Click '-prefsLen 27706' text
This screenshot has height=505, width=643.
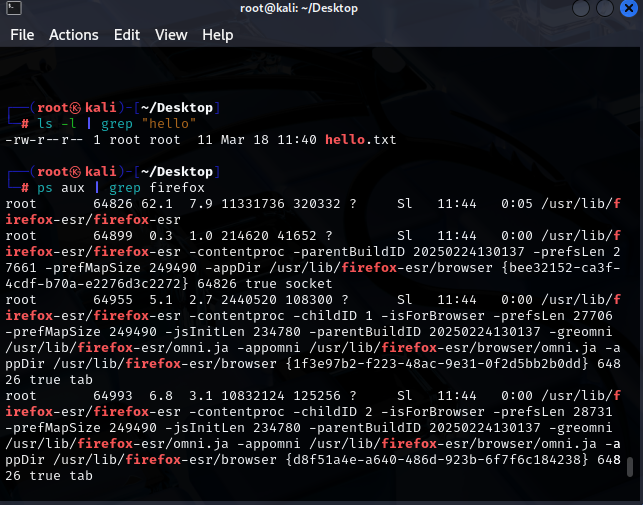click(553, 316)
